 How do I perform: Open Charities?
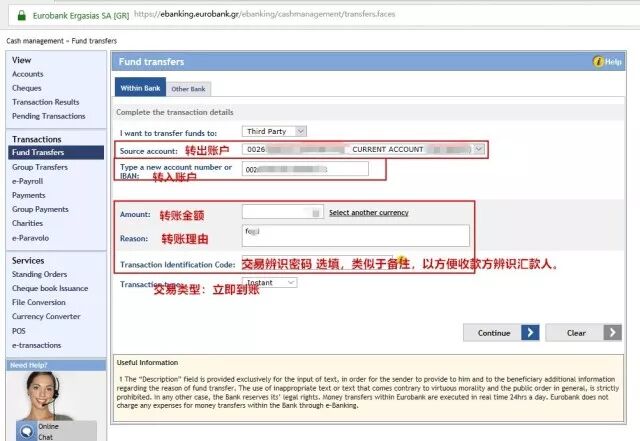click(27, 223)
